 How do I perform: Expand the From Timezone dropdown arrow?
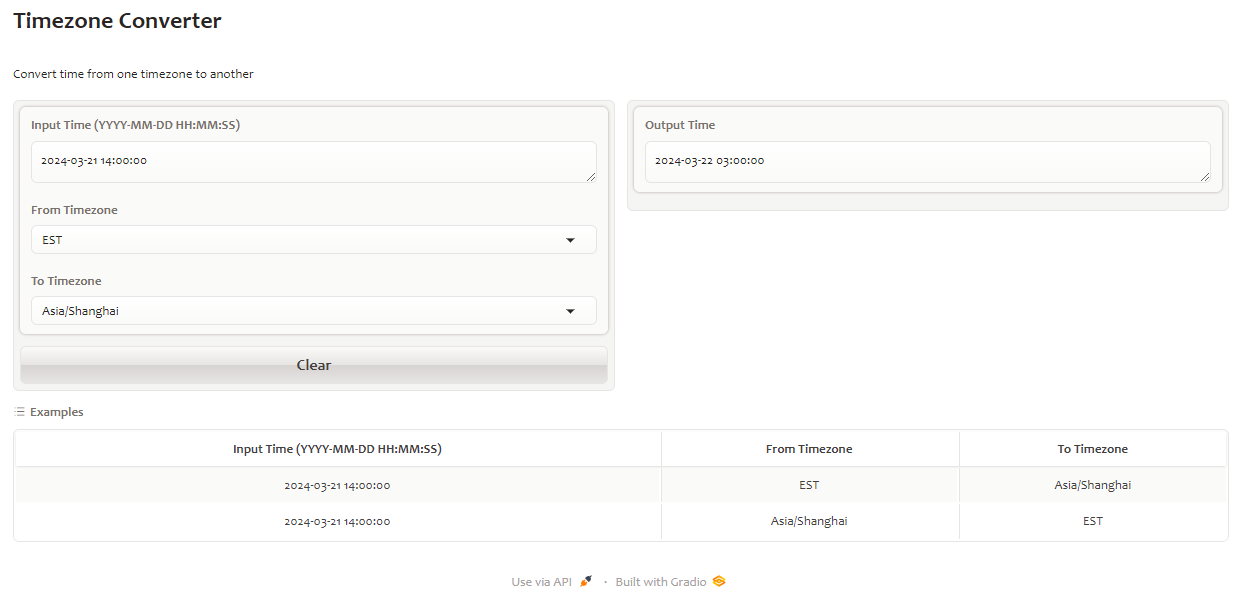tap(570, 240)
